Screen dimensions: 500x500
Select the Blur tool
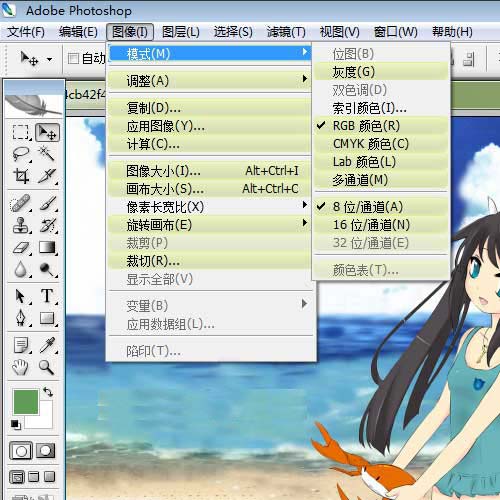tap(21, 269)
